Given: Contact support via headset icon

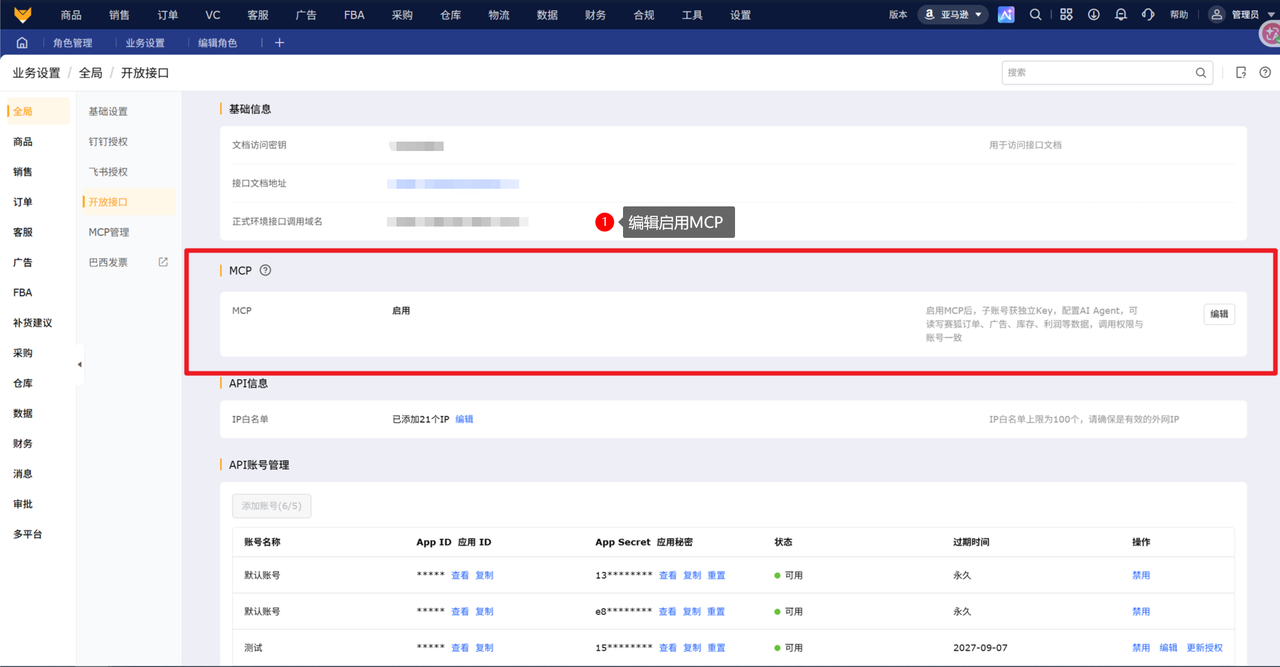Looking at the screenshot, I should coord(1148,14).
